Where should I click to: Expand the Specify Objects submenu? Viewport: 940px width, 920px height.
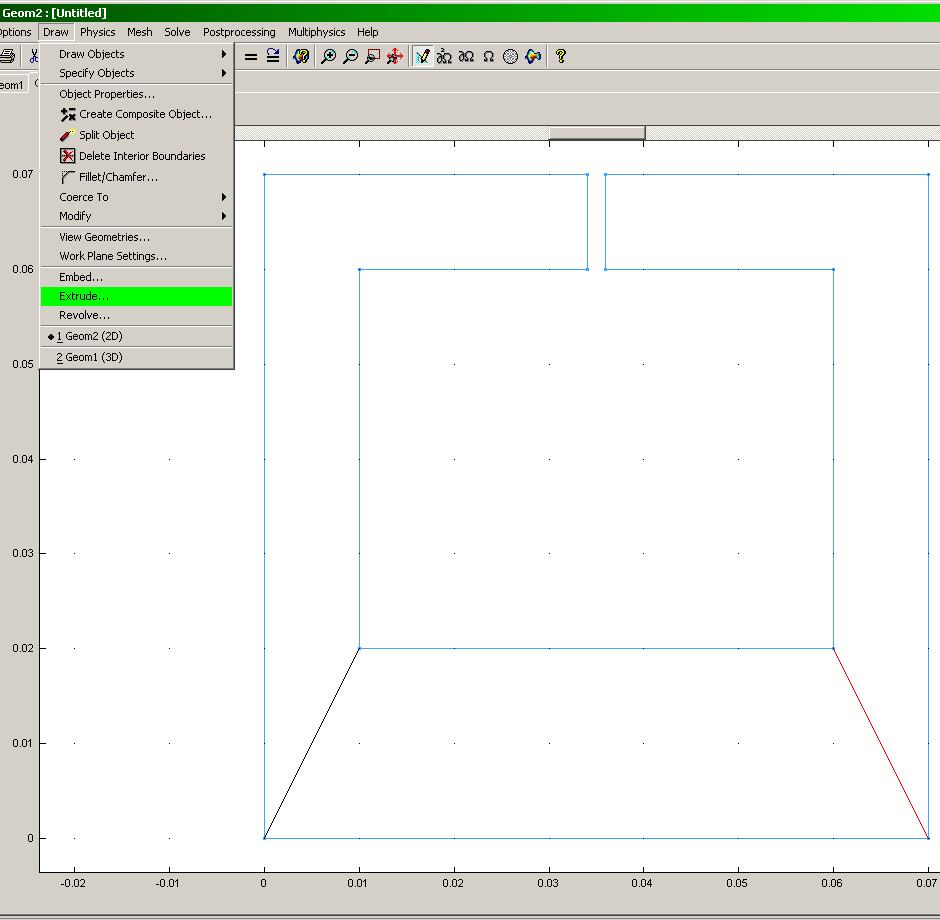tap(137, 73)
